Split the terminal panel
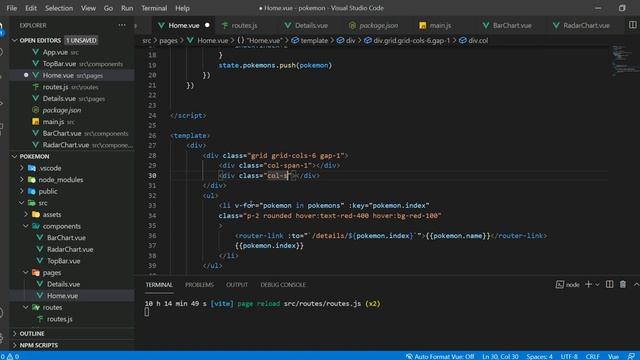 coord(609,284)
